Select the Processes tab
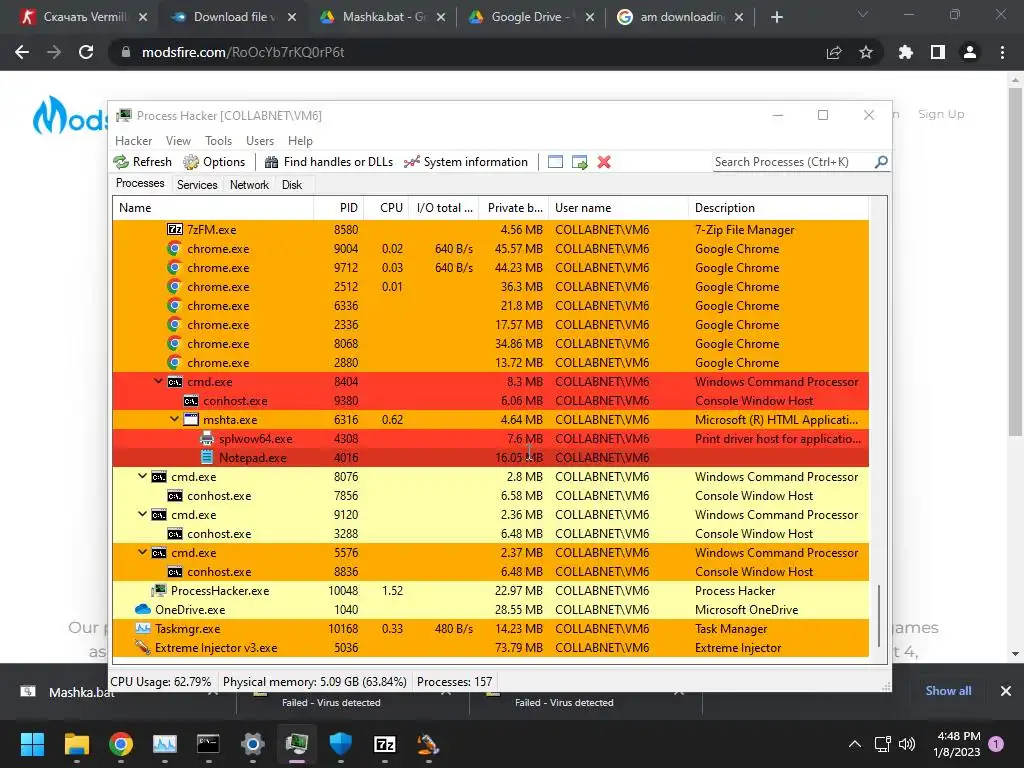The image size is (1024, 768). point(140,184)
